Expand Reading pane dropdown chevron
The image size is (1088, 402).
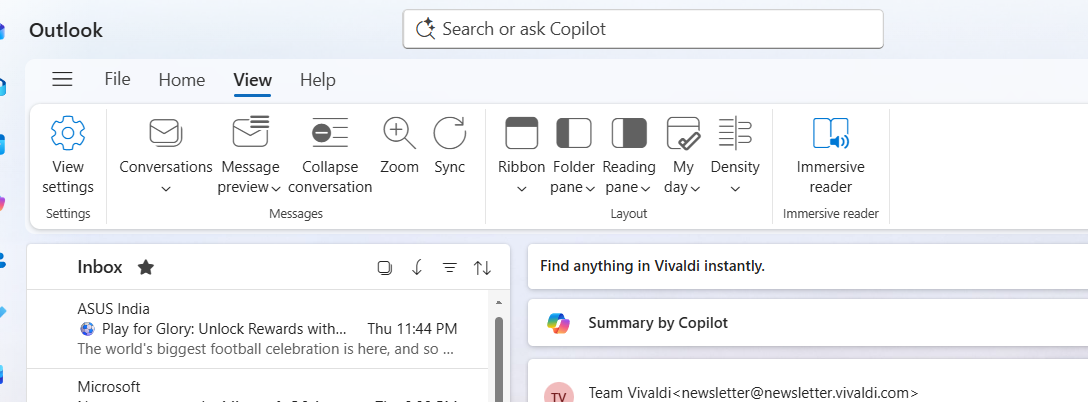pyautogui.click(x=645, y=189)
